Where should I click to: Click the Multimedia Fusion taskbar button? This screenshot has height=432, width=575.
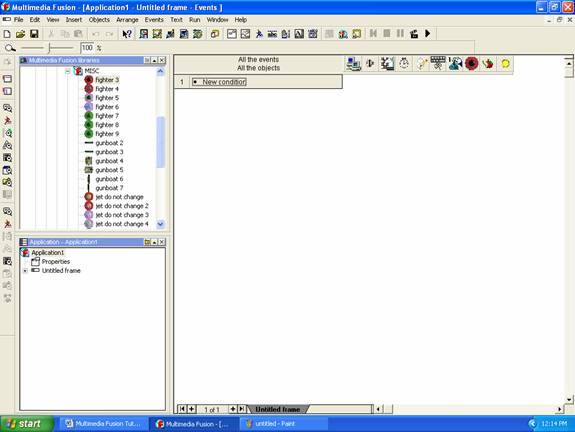point(194,424)
